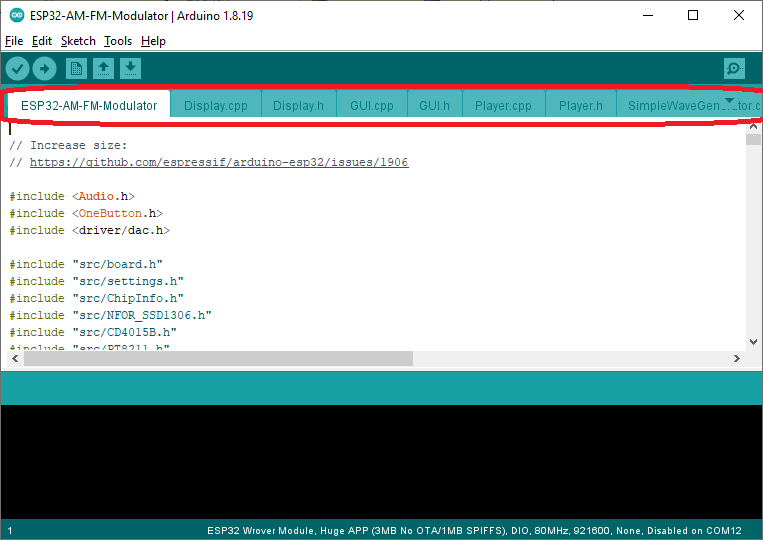The image size is (763, 540).
Task: Close the Arduino window
Action: 739,16
